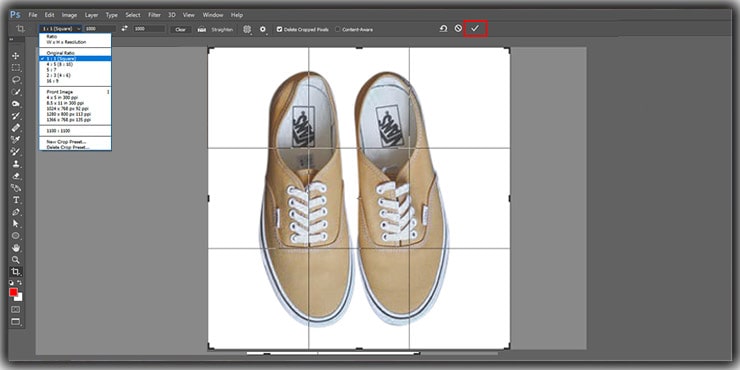
Task: Open the crop ratio preset dropdown
Action: click(60, 29)
